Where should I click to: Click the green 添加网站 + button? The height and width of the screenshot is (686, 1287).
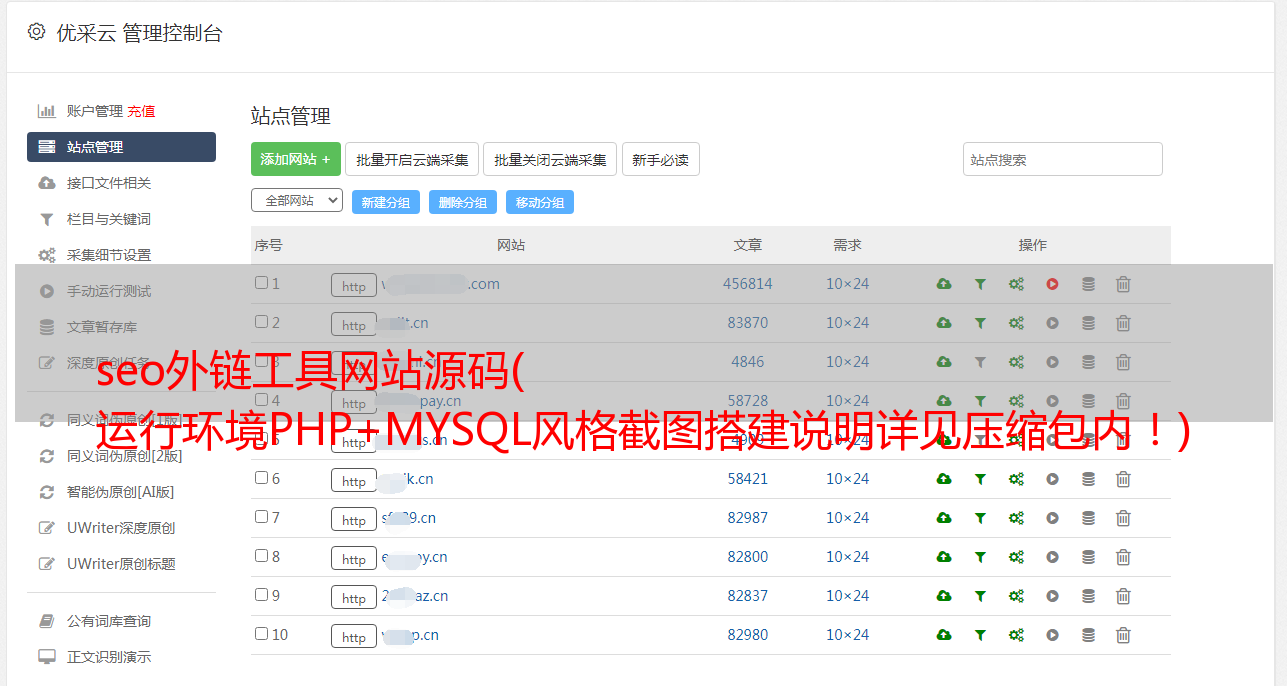coord(296,159)
